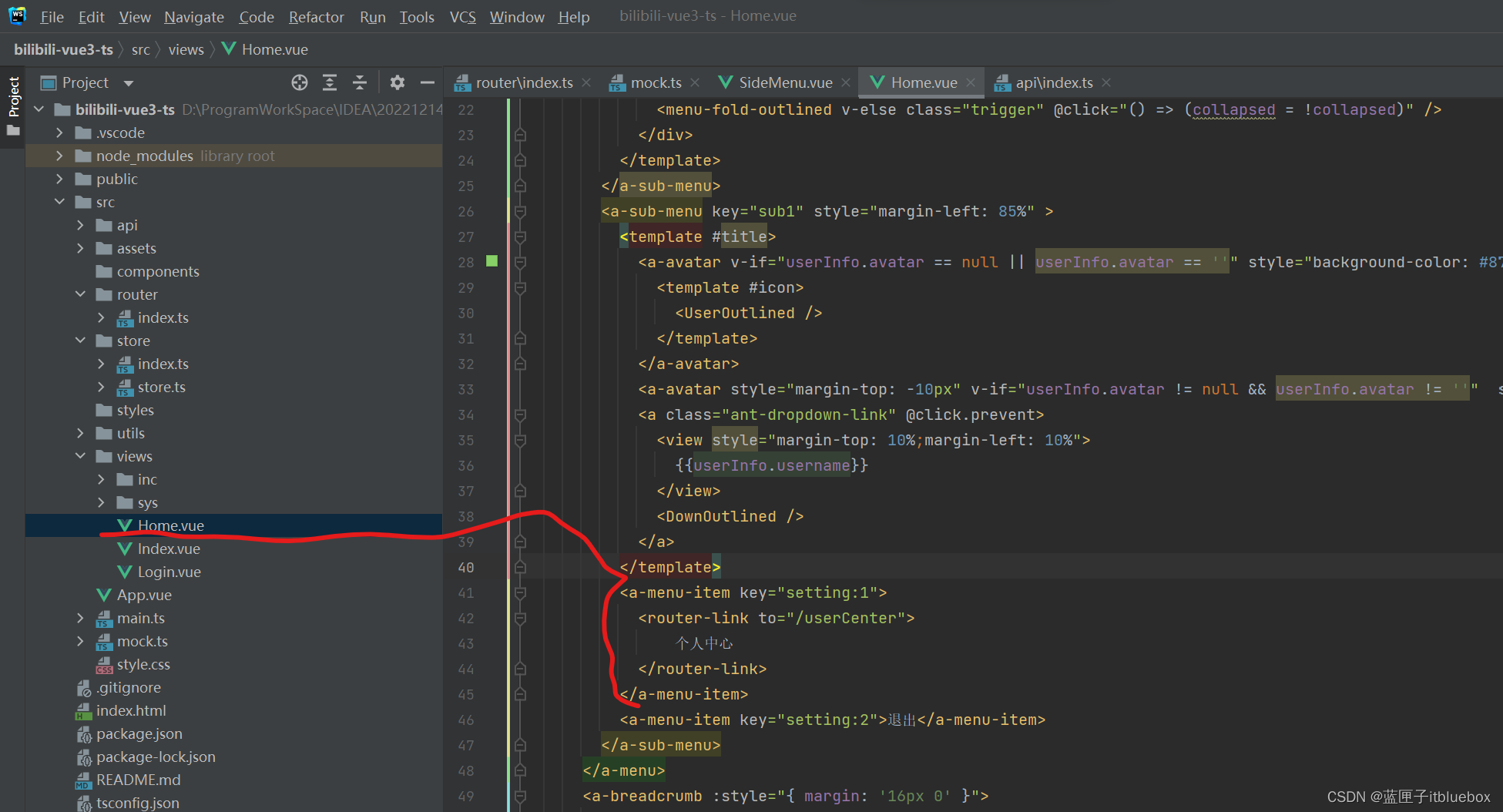This screenshot has width=1503, height=812.
Task: Close the mock.ts editor tab
Action: click(x=695, y=82)
